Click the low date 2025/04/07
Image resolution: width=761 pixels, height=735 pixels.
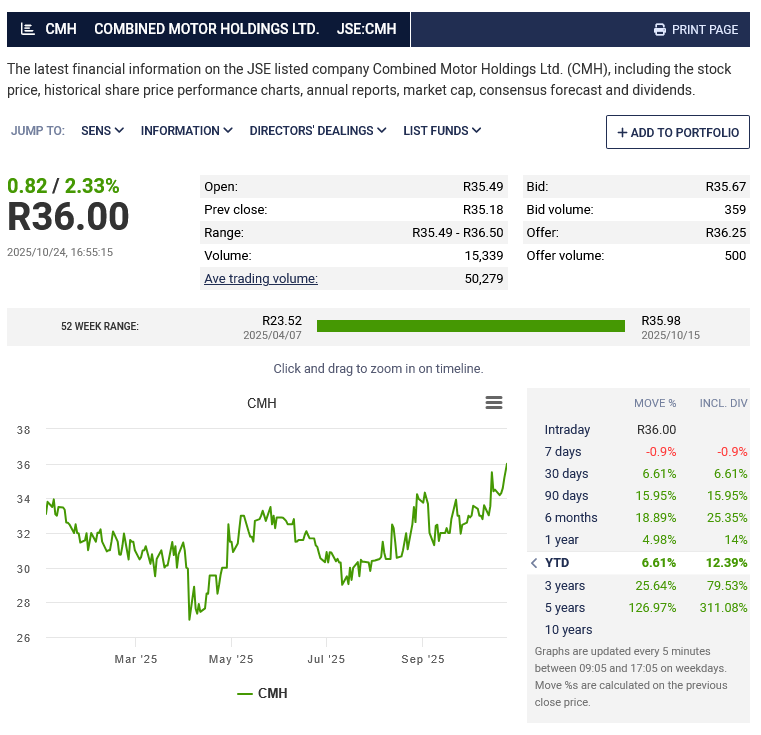click(x=272, y=335)
